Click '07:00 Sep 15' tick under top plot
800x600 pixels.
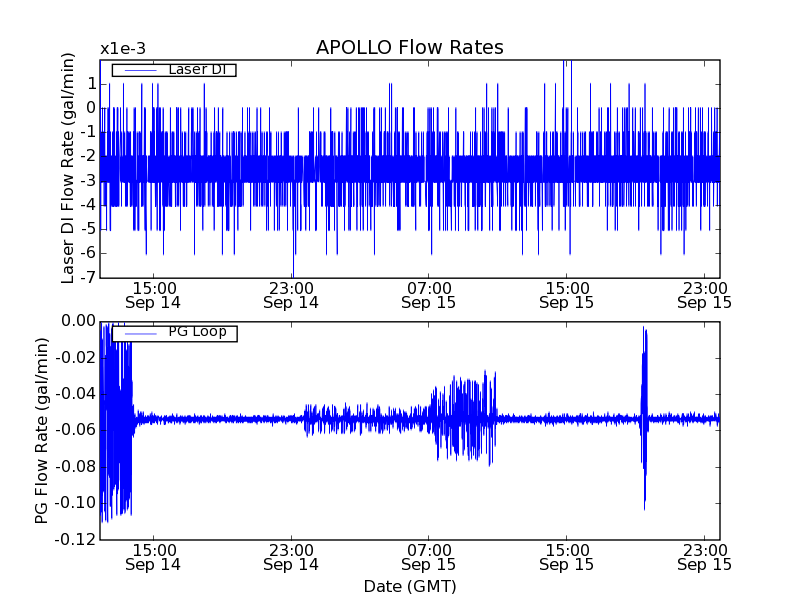[429, 295]
